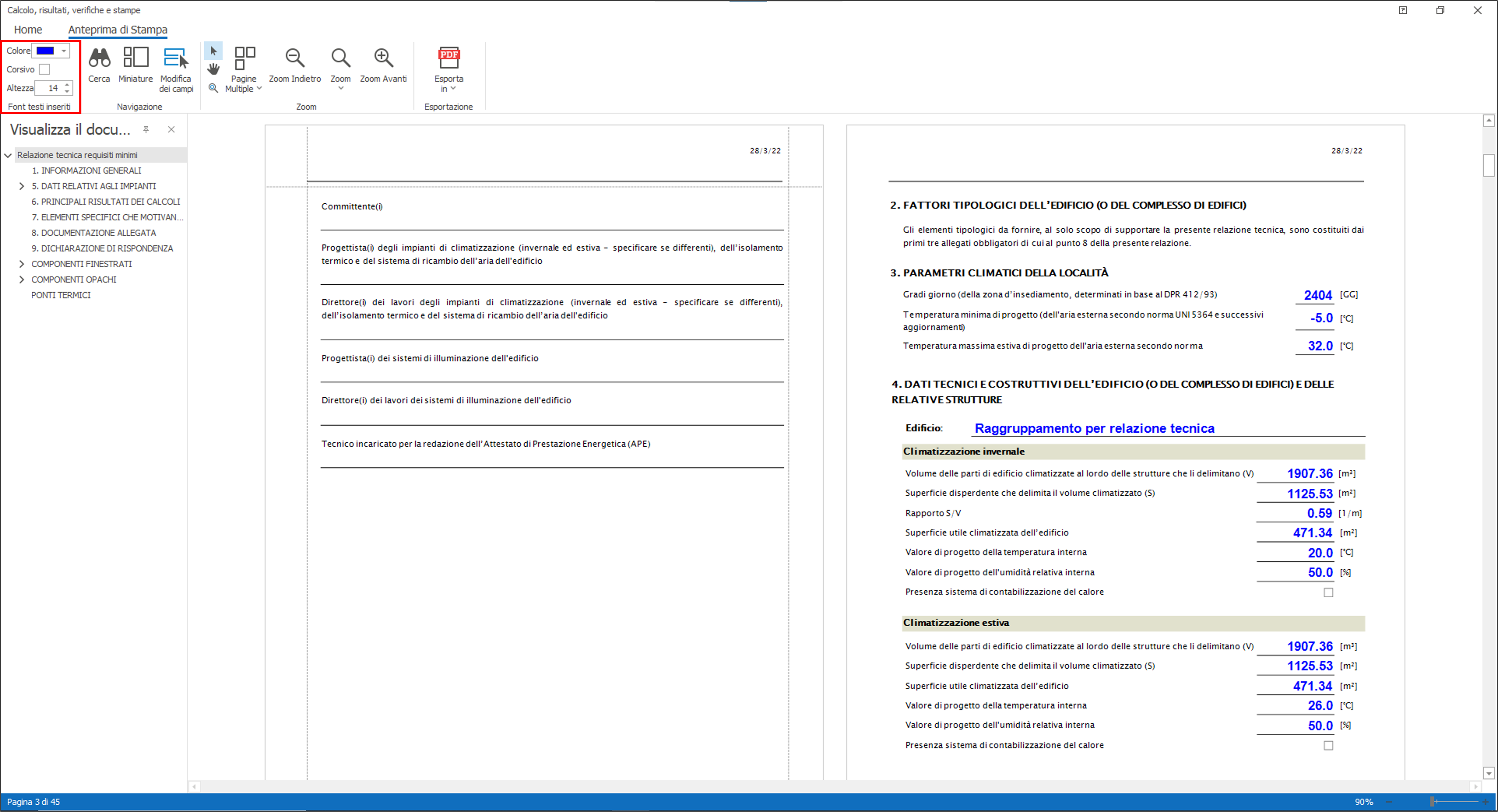Click Zoom Avanti to zoom in

383,65
